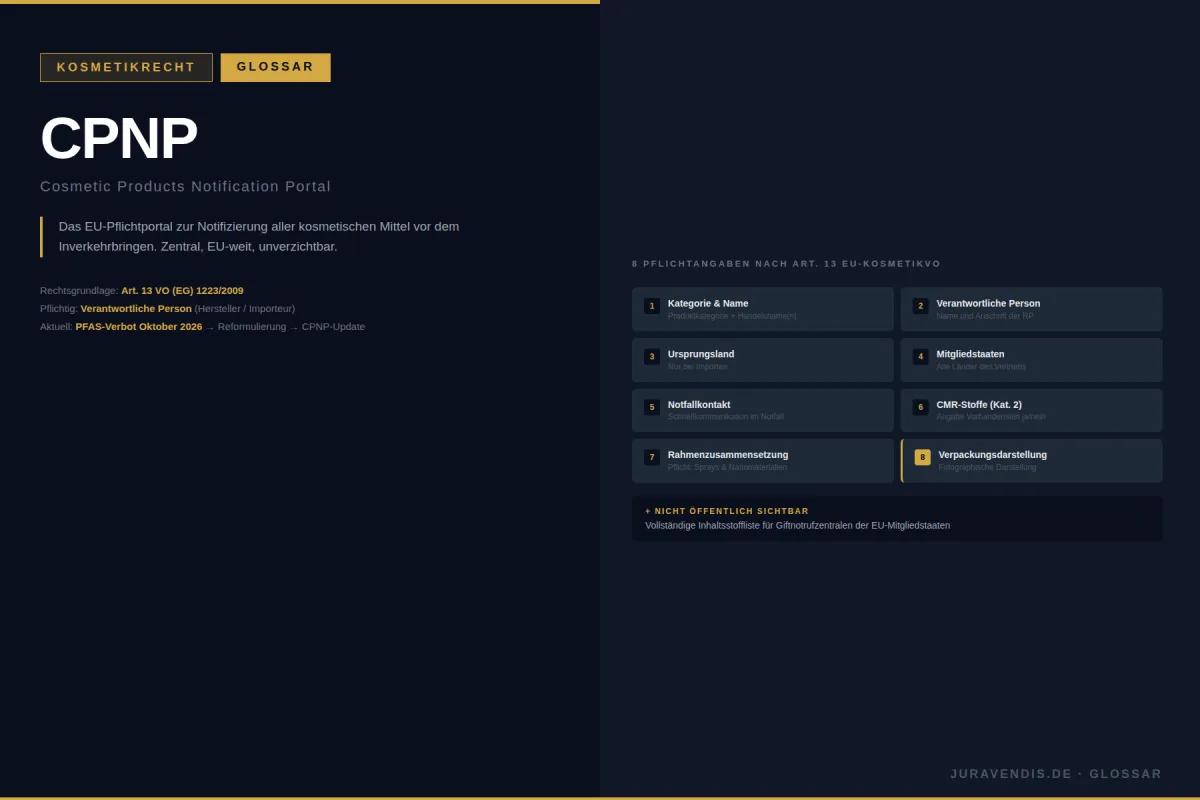Click the description starting 'Das EU-Pflichtportal'
Image resolution: width=1200 pixels, height=800 pixels.
(259, 237)
